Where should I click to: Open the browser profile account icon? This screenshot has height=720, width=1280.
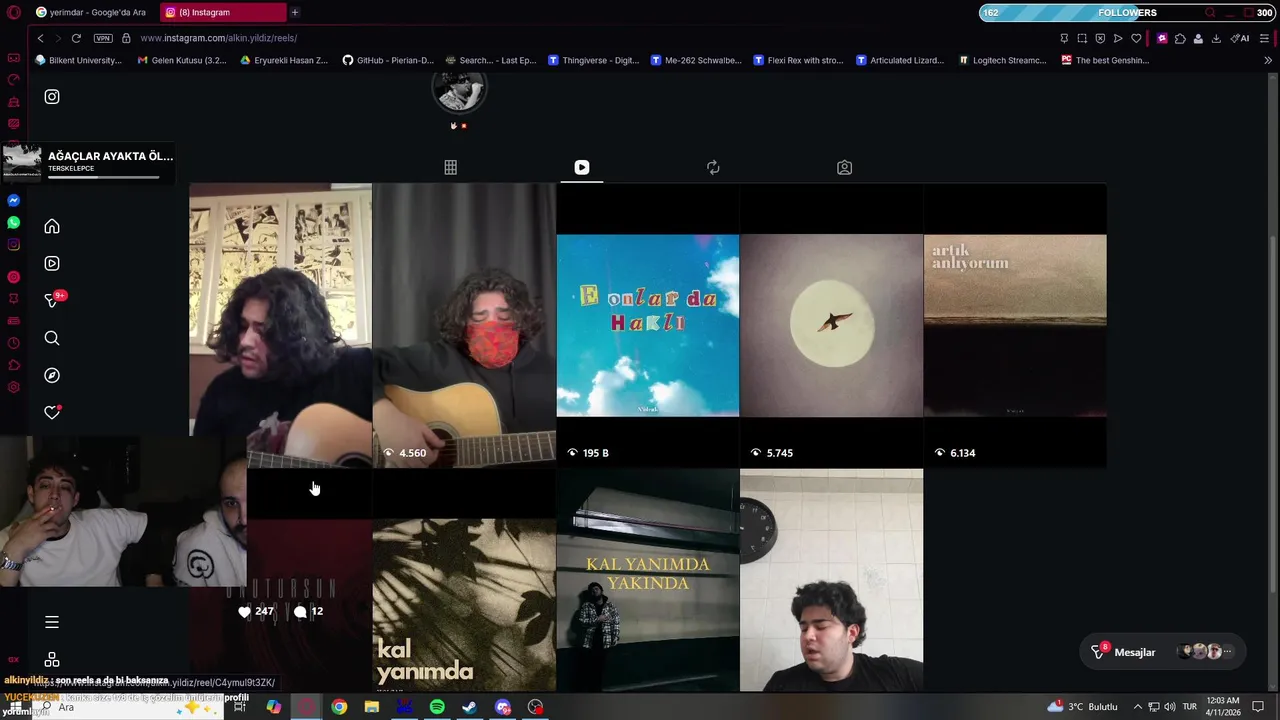pyautogui.click(x=1198, y=38)
